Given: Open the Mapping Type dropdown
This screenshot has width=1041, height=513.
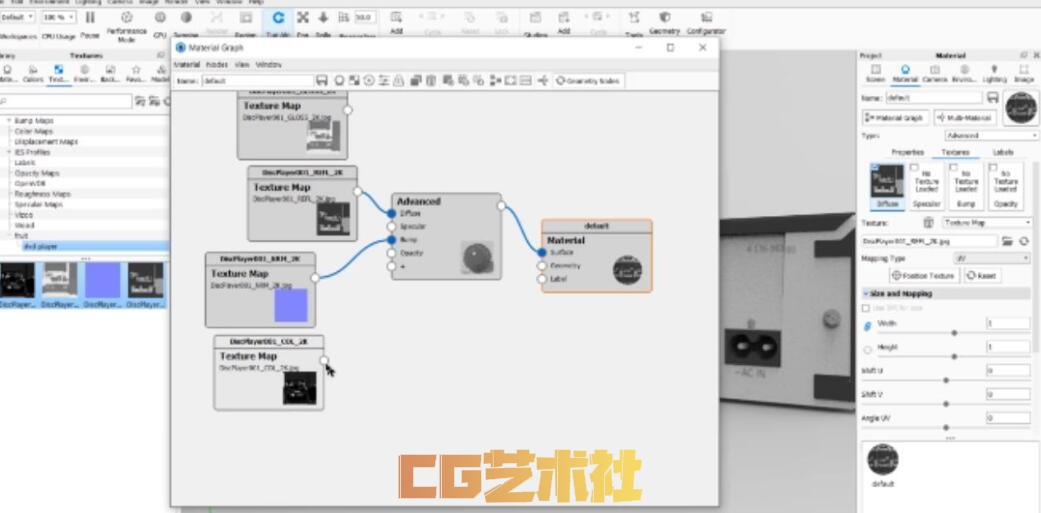Looking at the screenshot, I should [992, 258].
